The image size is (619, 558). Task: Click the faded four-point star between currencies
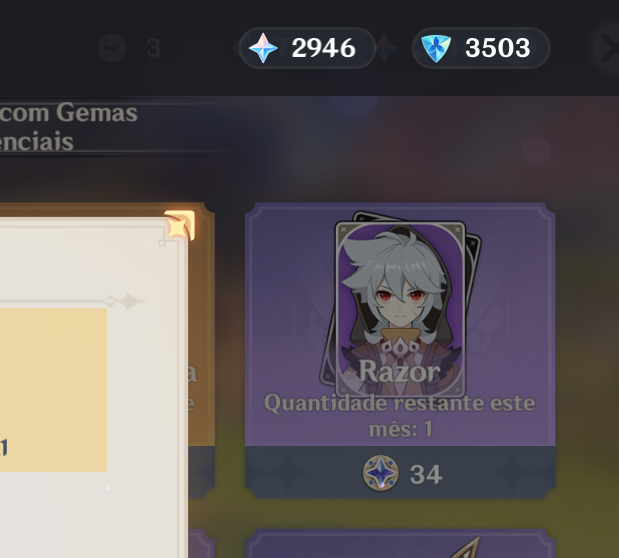[385, 48]
